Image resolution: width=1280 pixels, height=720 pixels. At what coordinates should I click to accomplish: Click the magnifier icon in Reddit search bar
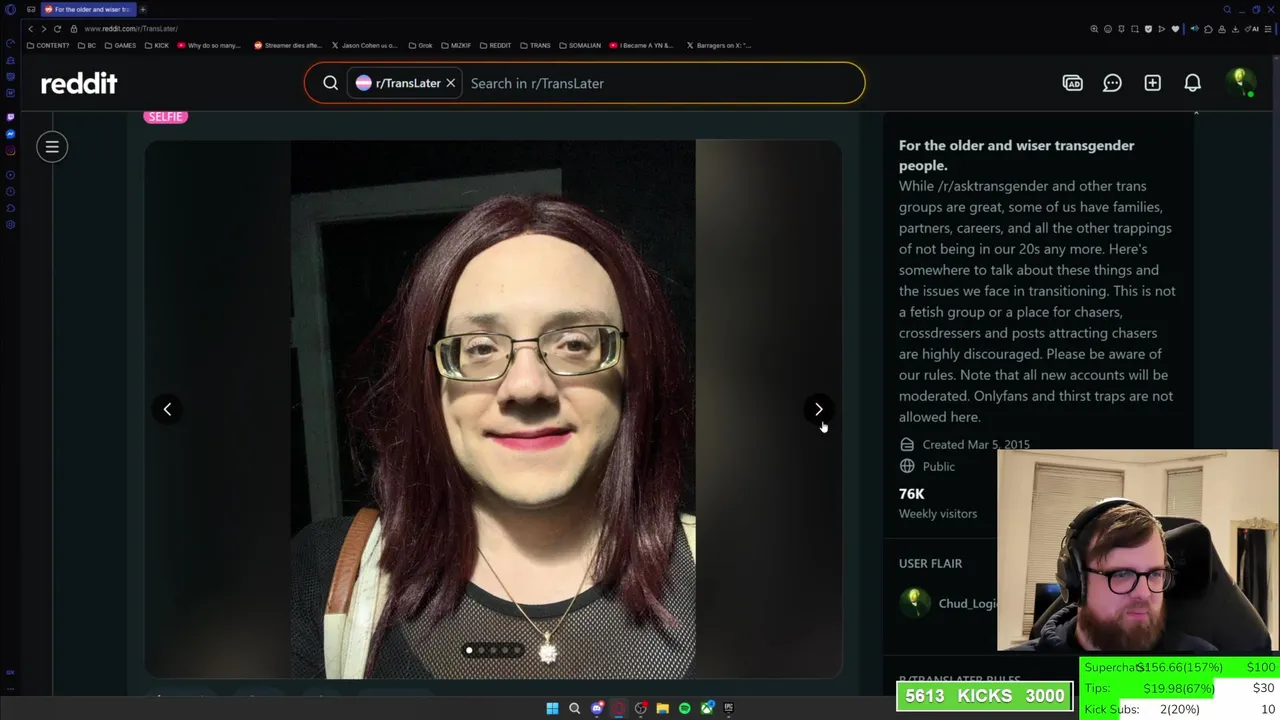point(330,83)
